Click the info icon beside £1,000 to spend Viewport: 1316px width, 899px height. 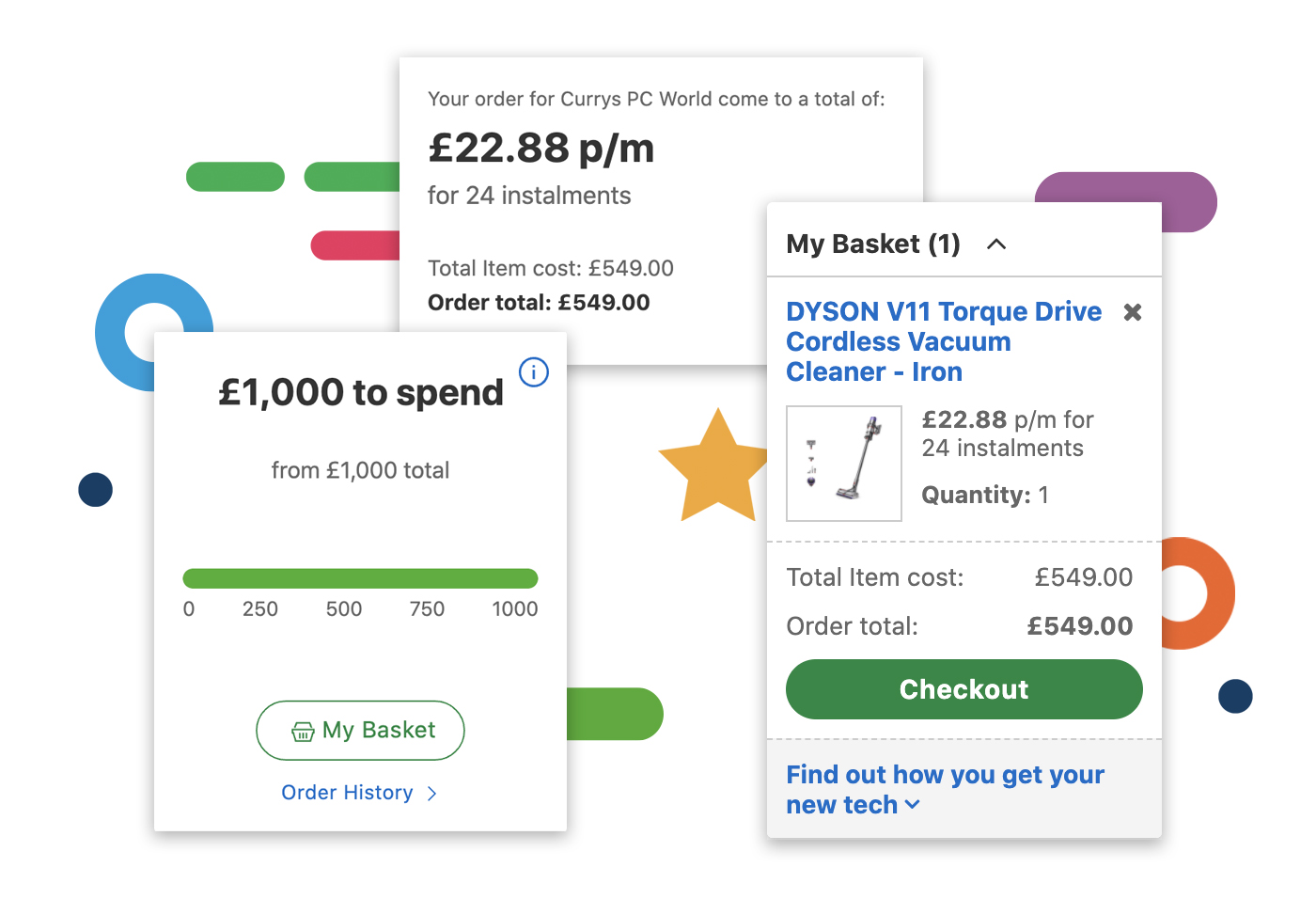pos(533,372)
